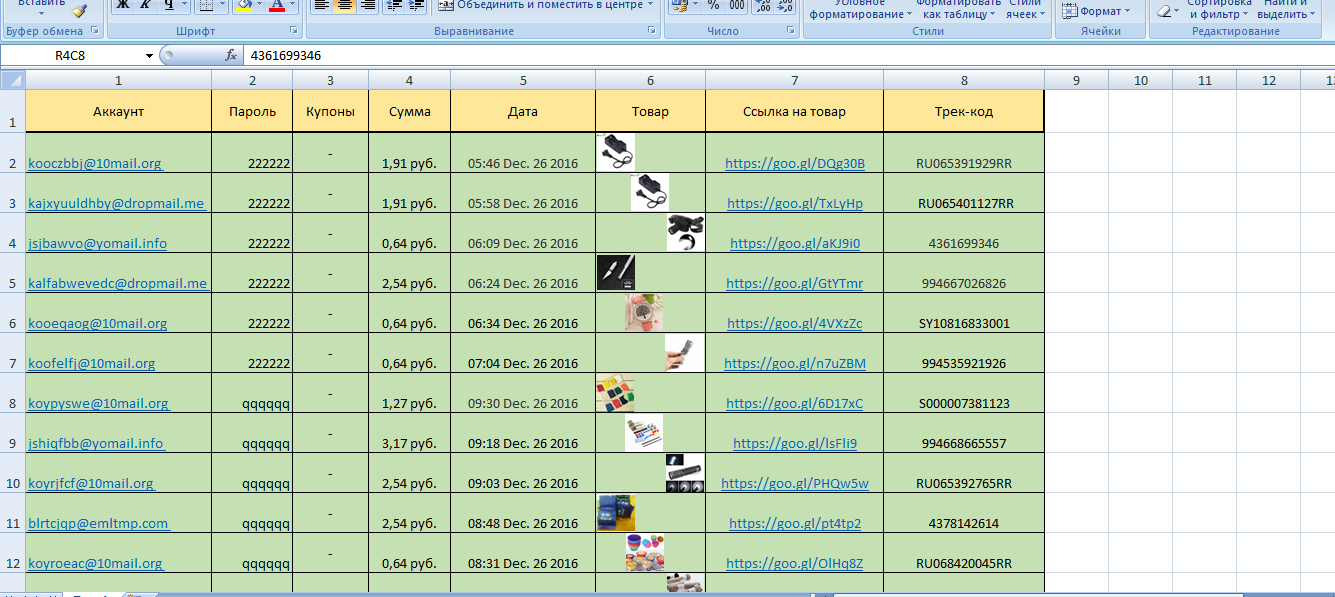The height and width of the screenshot is (597, 1335).
Task: Select header cell 'Аккаунт'
Action: pyautogui.click(x=119, y=112)
